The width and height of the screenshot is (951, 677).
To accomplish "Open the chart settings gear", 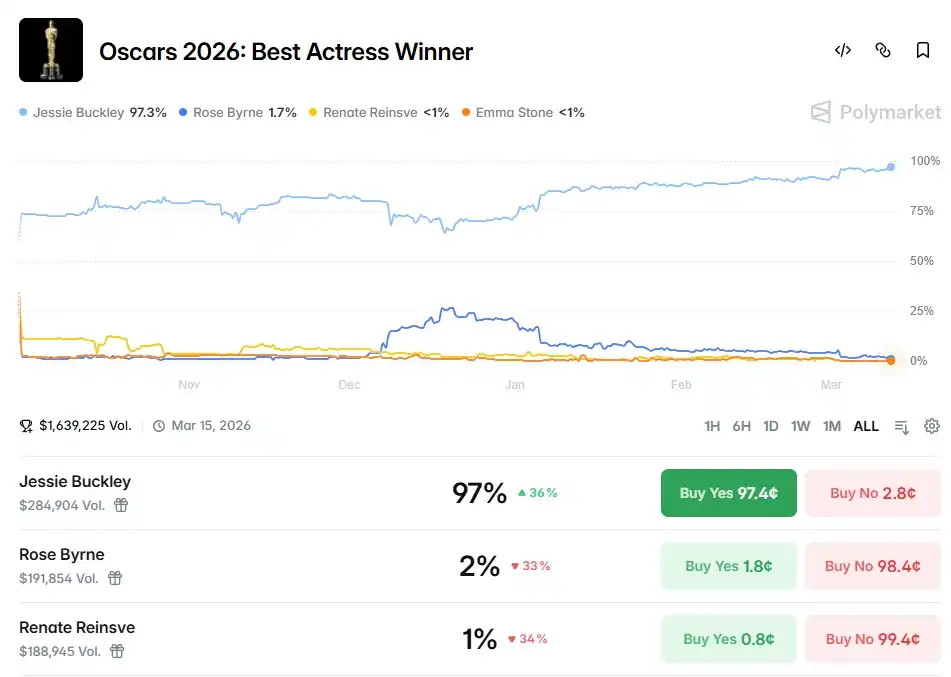I will (x=932, y=426).
